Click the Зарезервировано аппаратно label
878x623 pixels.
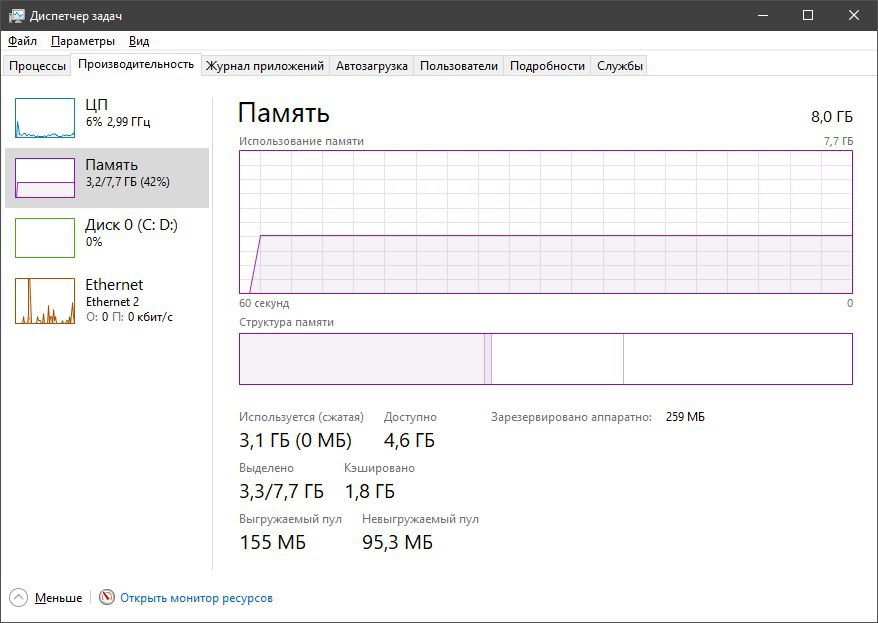tap(571, 417)
